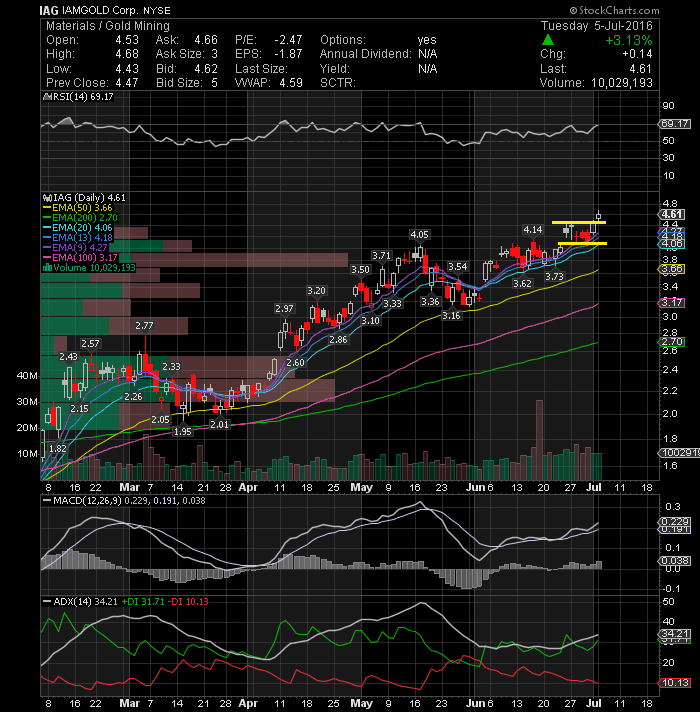Viewport: 700px width, 712px height.
Task: Click the EPS -1.87 value
Action: [x=288, y=54]
